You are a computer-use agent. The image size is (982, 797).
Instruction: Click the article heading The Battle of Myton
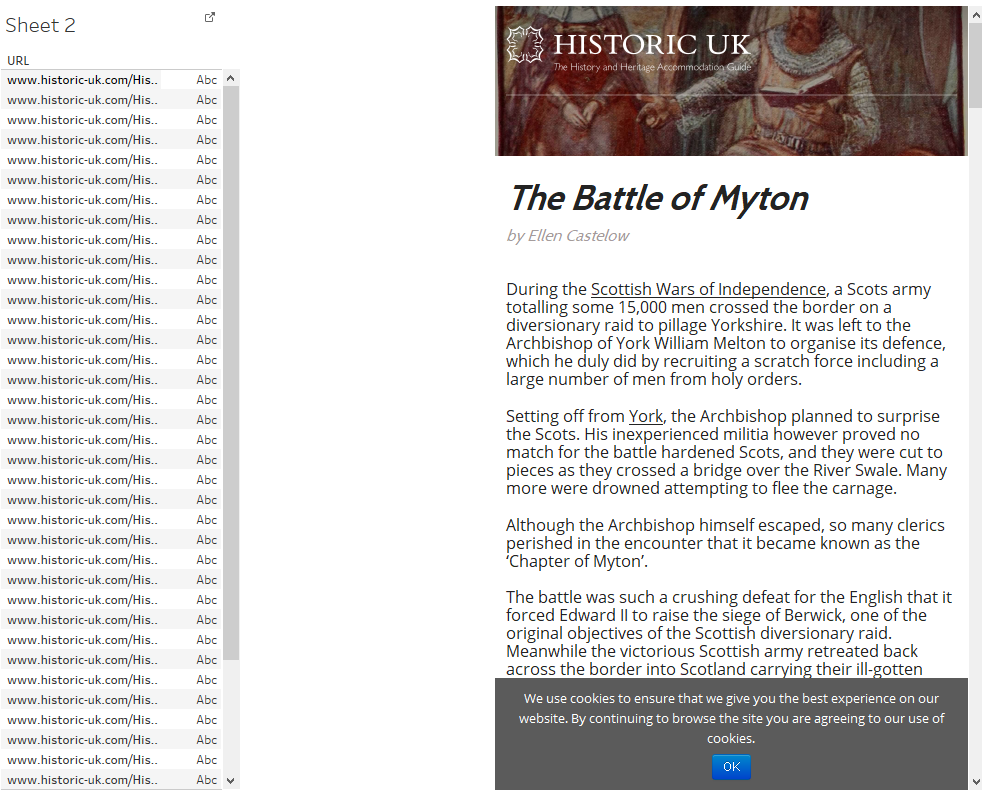pyautogui.click(x=658, y=198)
